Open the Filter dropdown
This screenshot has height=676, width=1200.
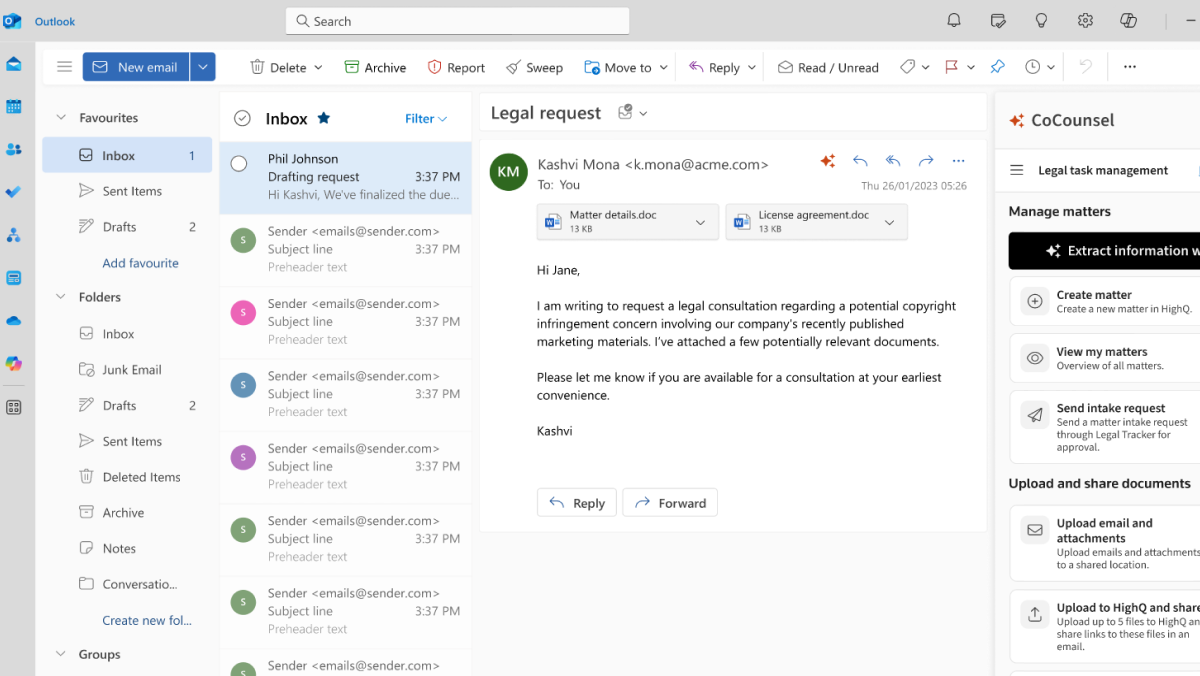coord(426,118)
